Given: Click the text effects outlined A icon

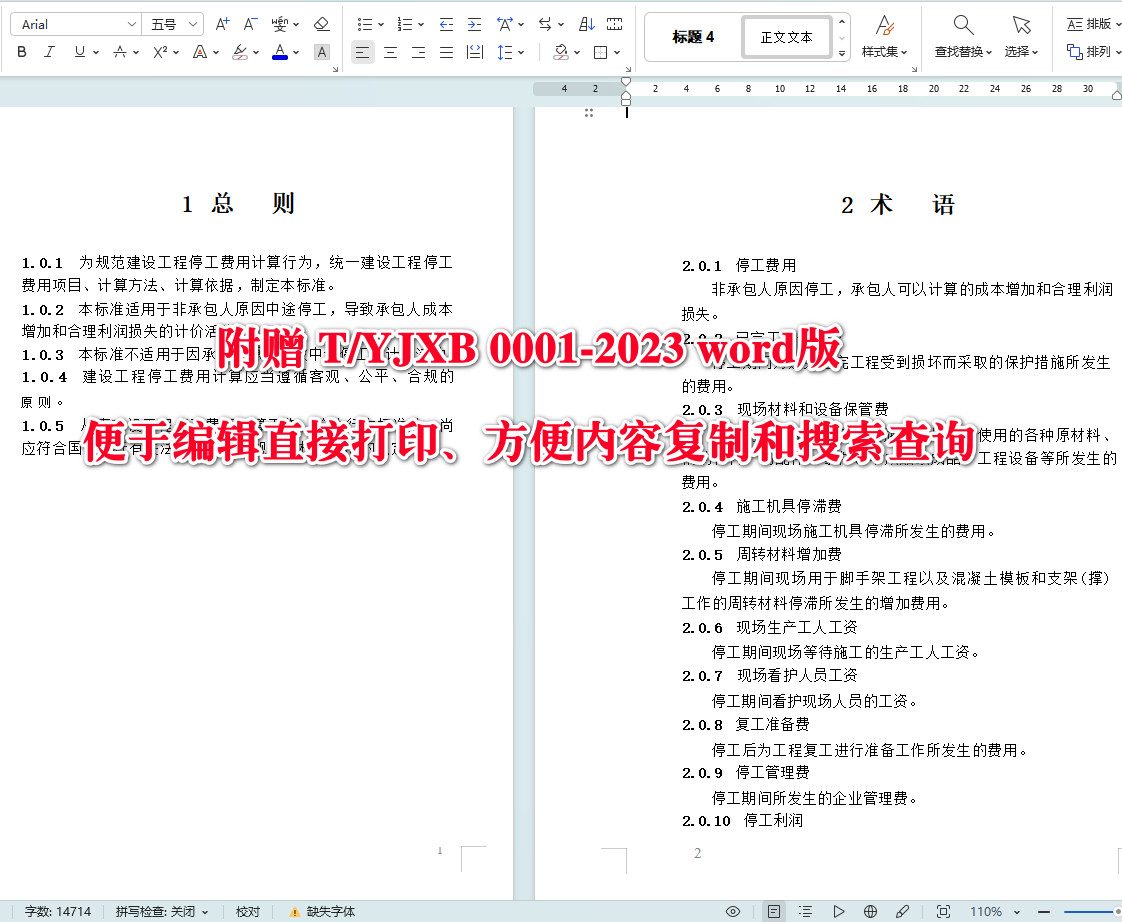Looking at the screenshot, I should tap(200, 52).
